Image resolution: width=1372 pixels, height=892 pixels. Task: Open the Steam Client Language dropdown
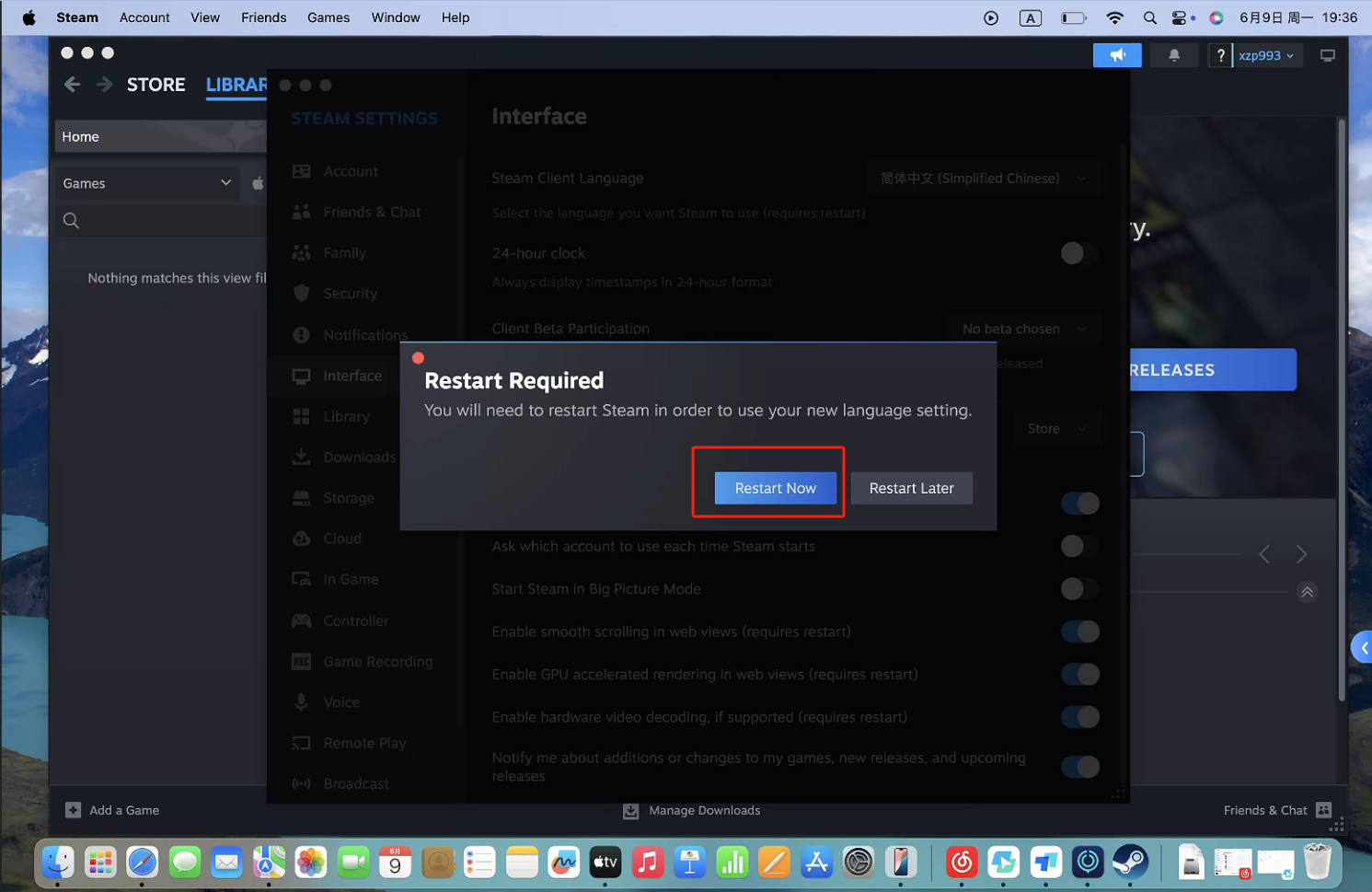(983, 179)
